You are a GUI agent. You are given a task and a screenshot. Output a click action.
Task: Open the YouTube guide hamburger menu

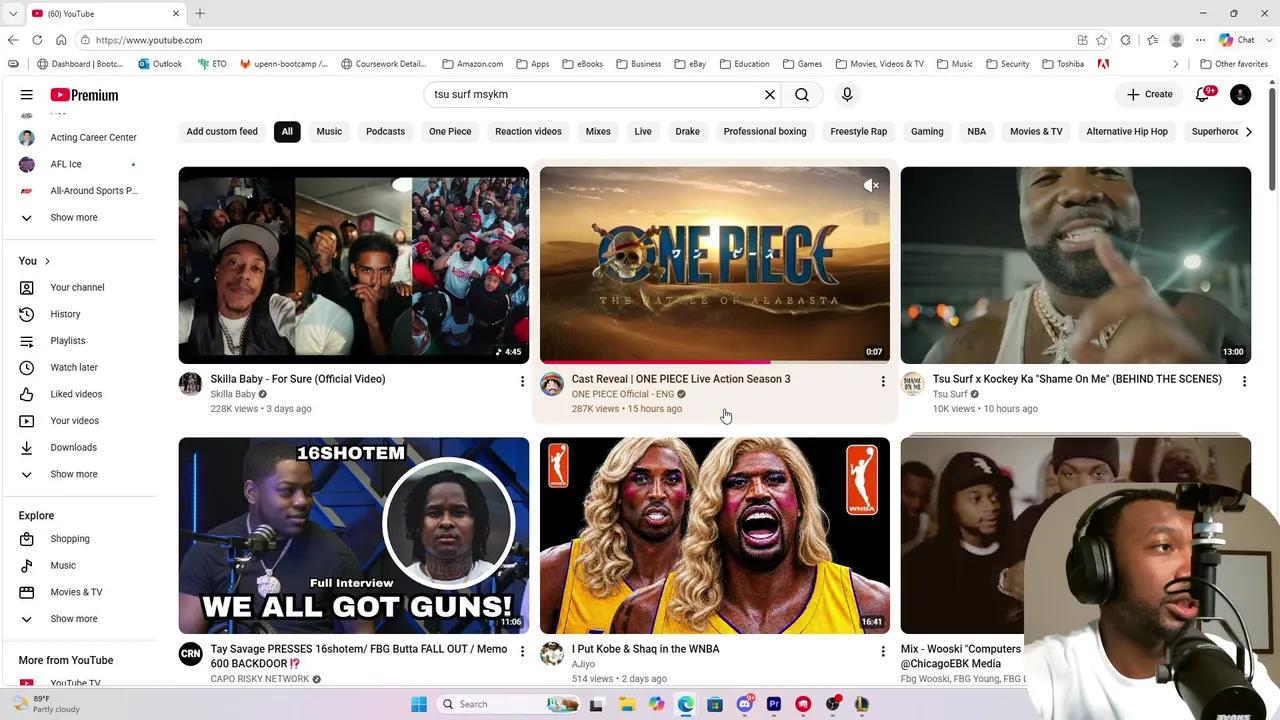tap(27, 95)
